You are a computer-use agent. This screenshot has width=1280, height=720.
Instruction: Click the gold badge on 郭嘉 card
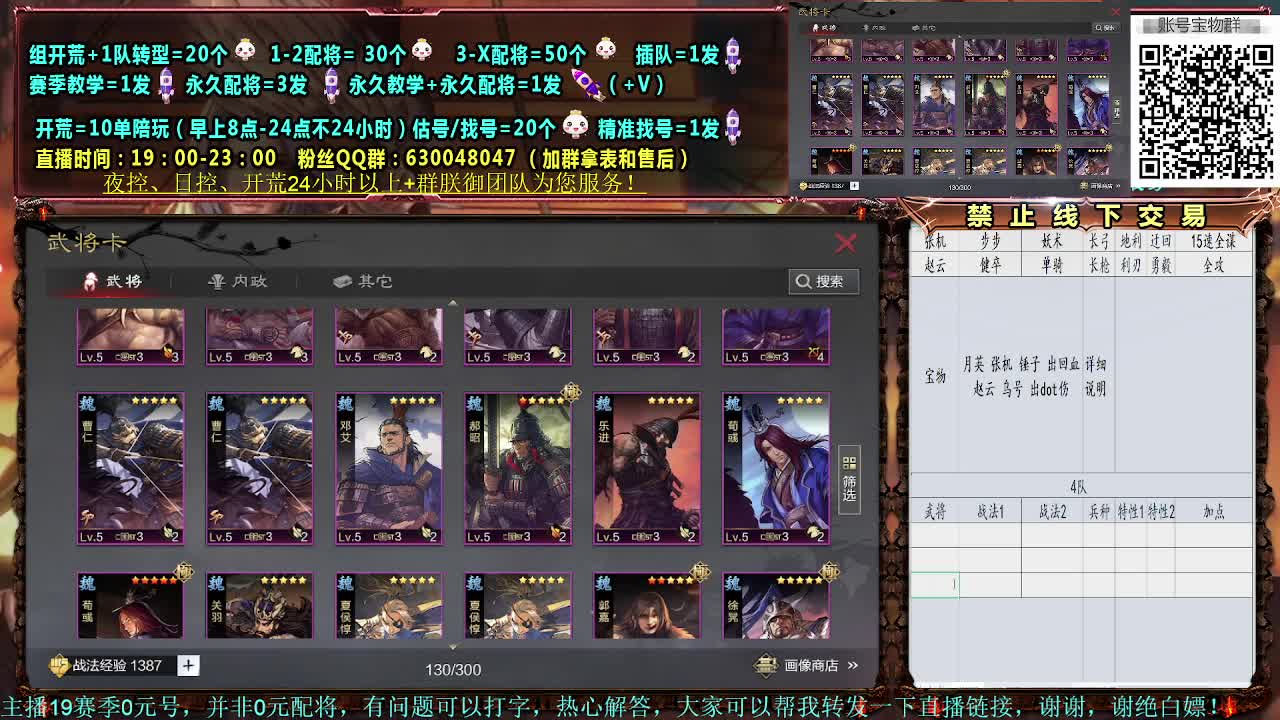(700, 572)
